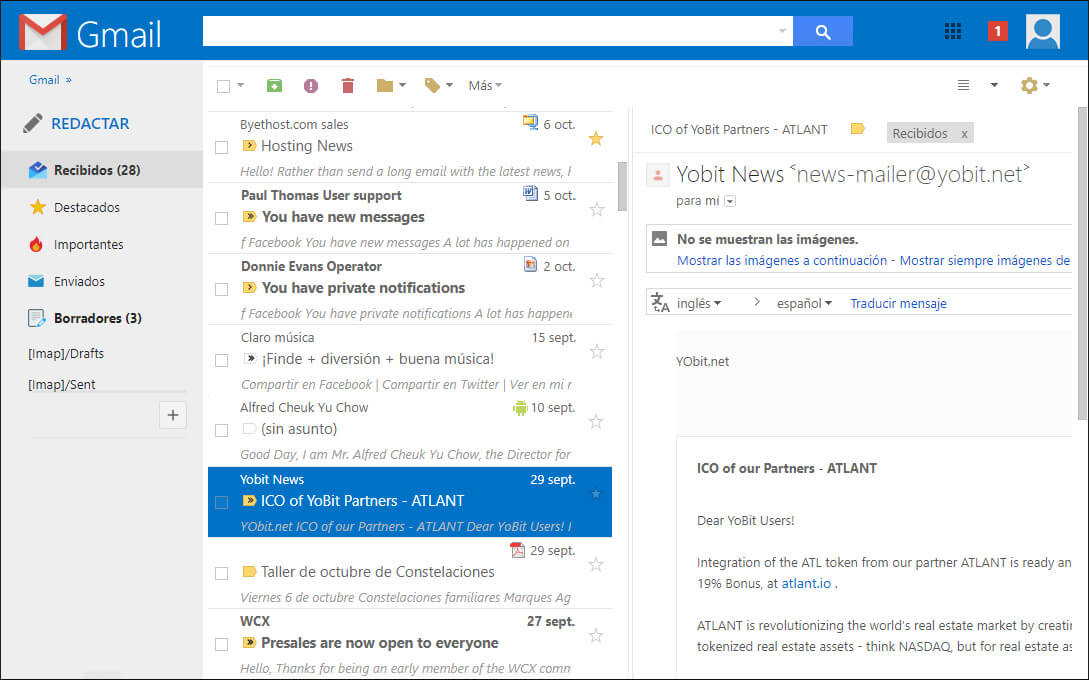Check the Presales are now open checkbox
1089x680 pixels.
coord(222,644)
